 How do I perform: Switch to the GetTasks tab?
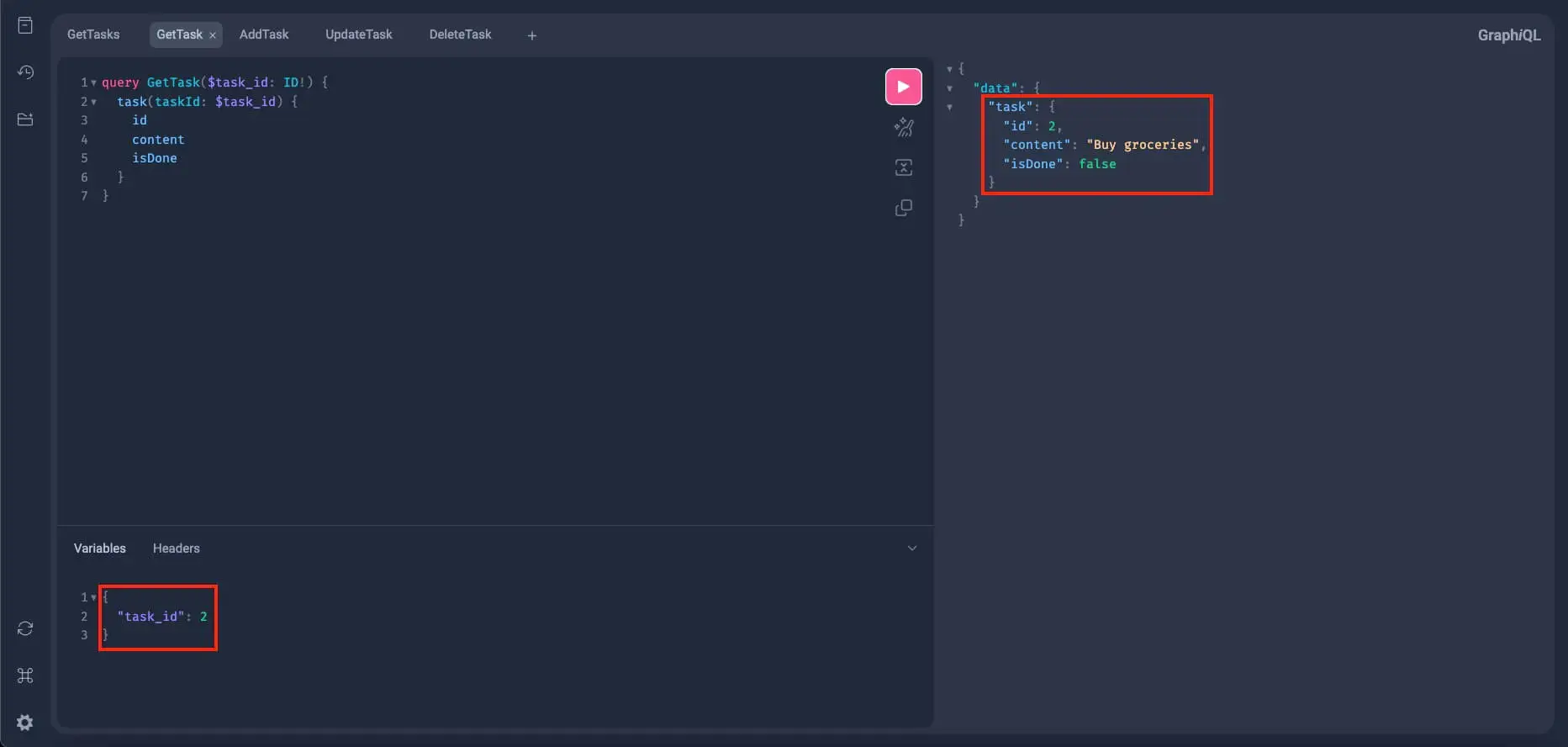pyautogui.click(x=93, y=34)
